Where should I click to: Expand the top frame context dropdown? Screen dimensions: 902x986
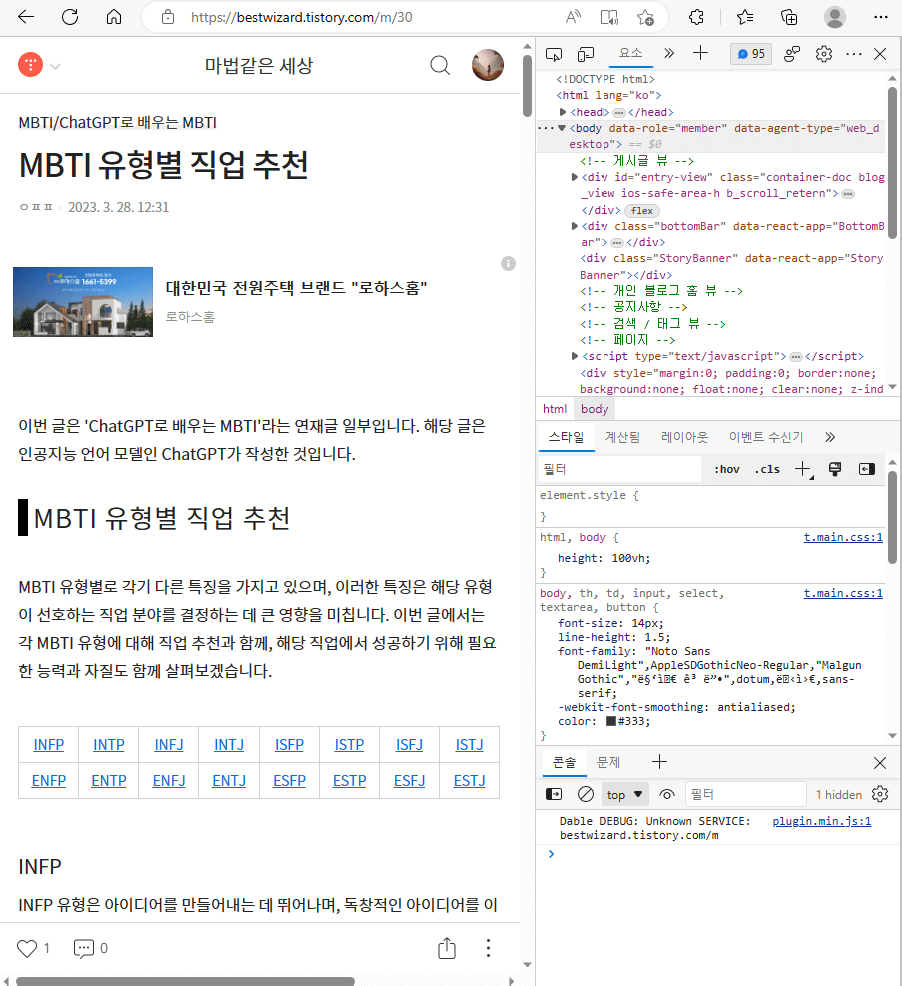click(x=624, y=792)
